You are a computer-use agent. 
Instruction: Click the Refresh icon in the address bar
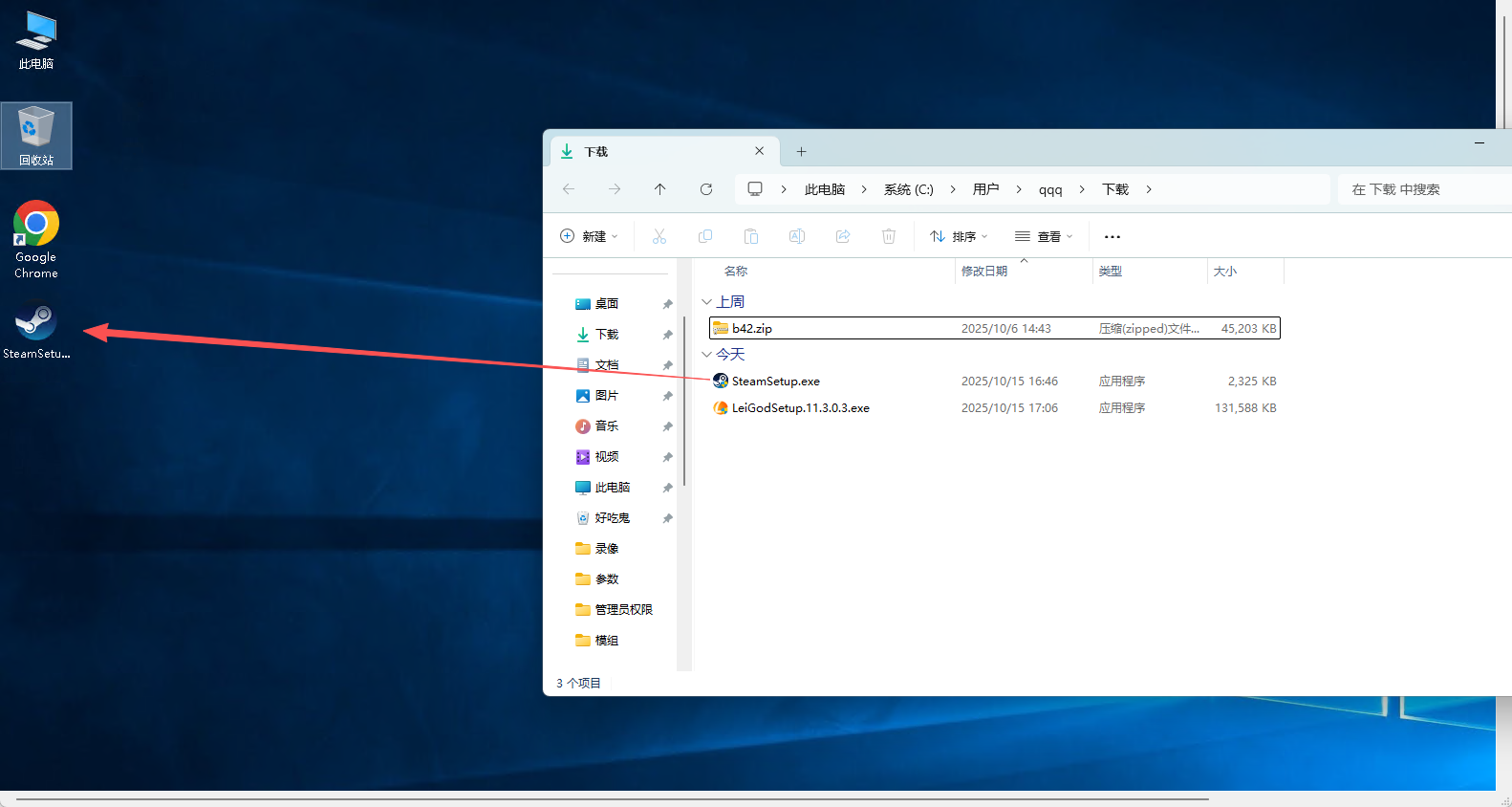pos(706,189)
